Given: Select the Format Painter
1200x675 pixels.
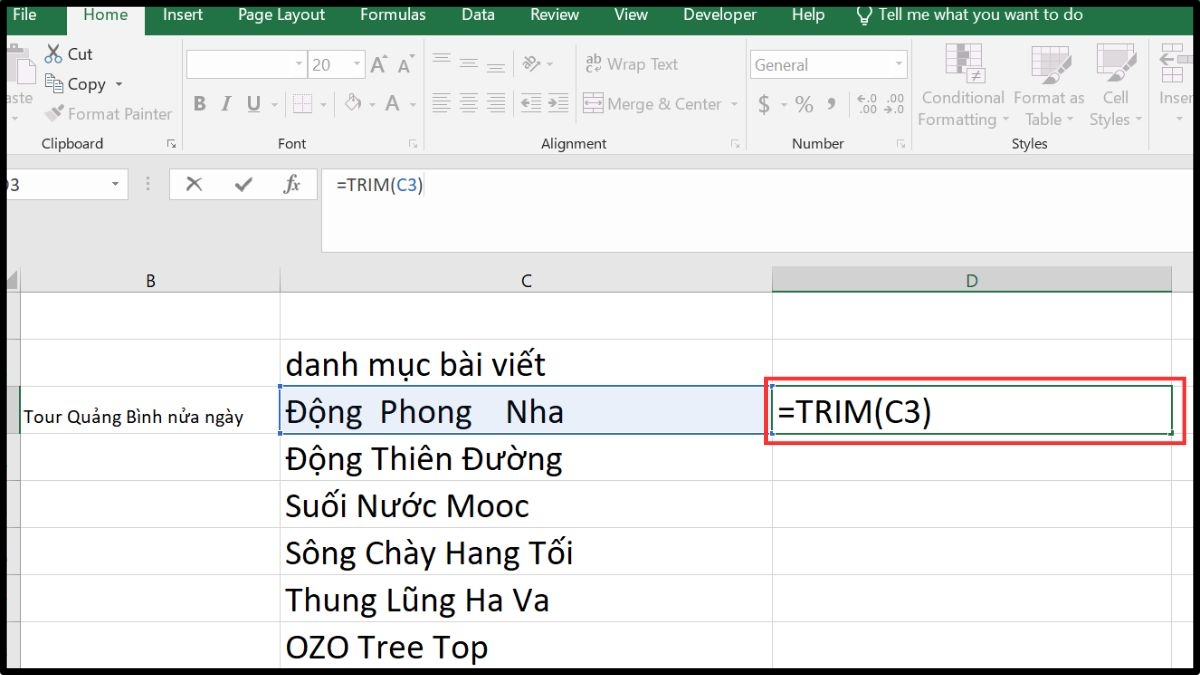Looking at the screenshot, I should (107, 113).
